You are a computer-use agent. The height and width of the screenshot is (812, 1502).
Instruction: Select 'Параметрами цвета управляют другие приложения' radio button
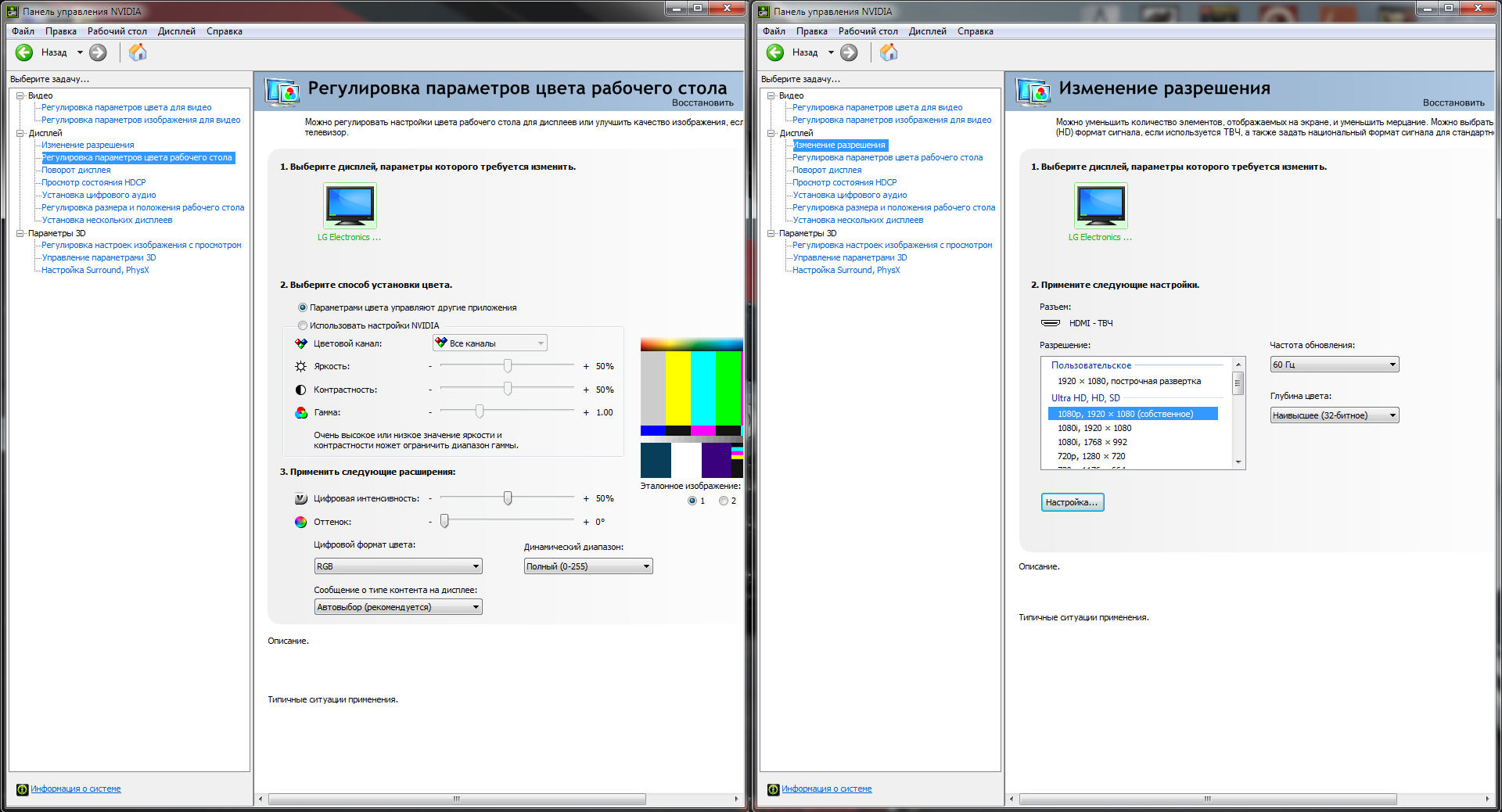click(303, 307)
